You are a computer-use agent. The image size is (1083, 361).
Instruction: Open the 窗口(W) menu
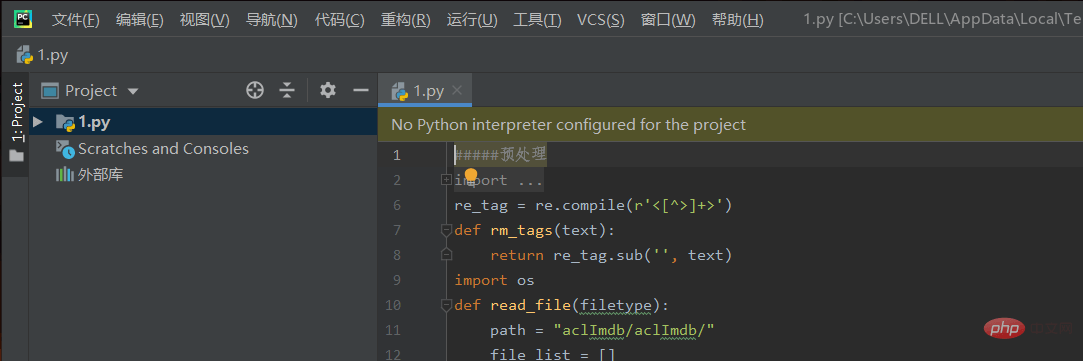(668, 20)
